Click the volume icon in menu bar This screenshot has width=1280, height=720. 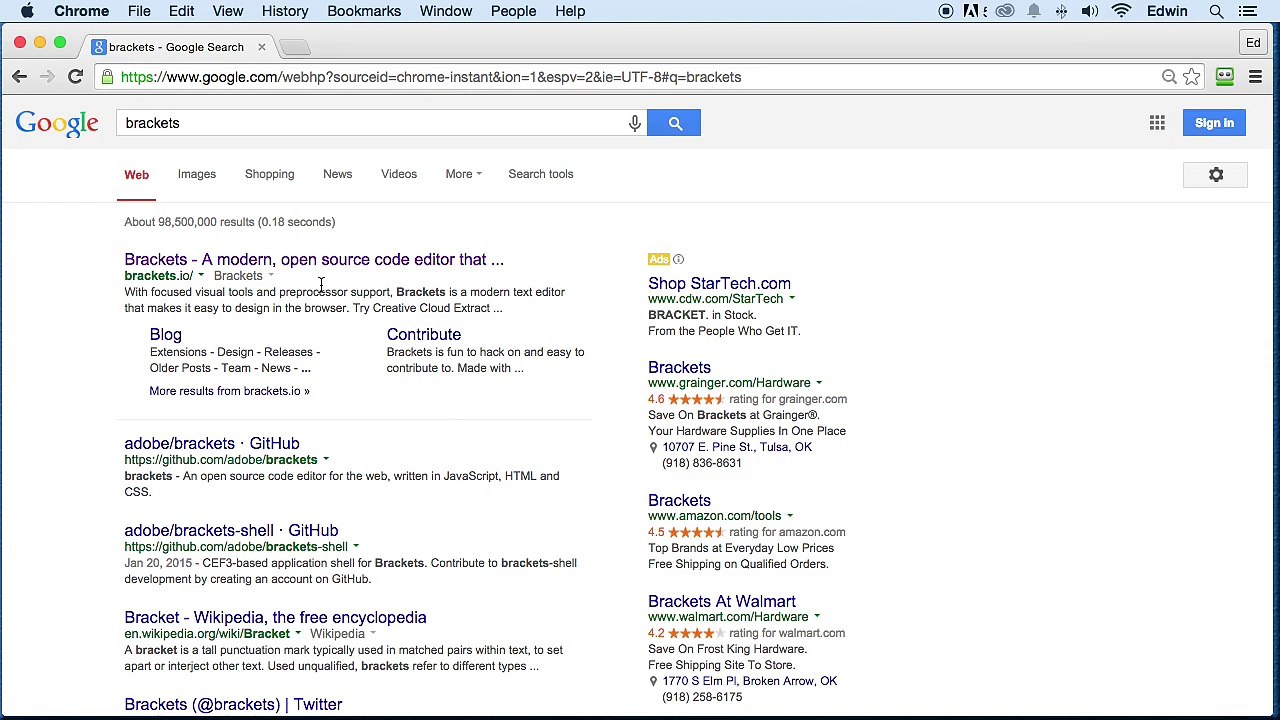click(x=1090, y=11)
